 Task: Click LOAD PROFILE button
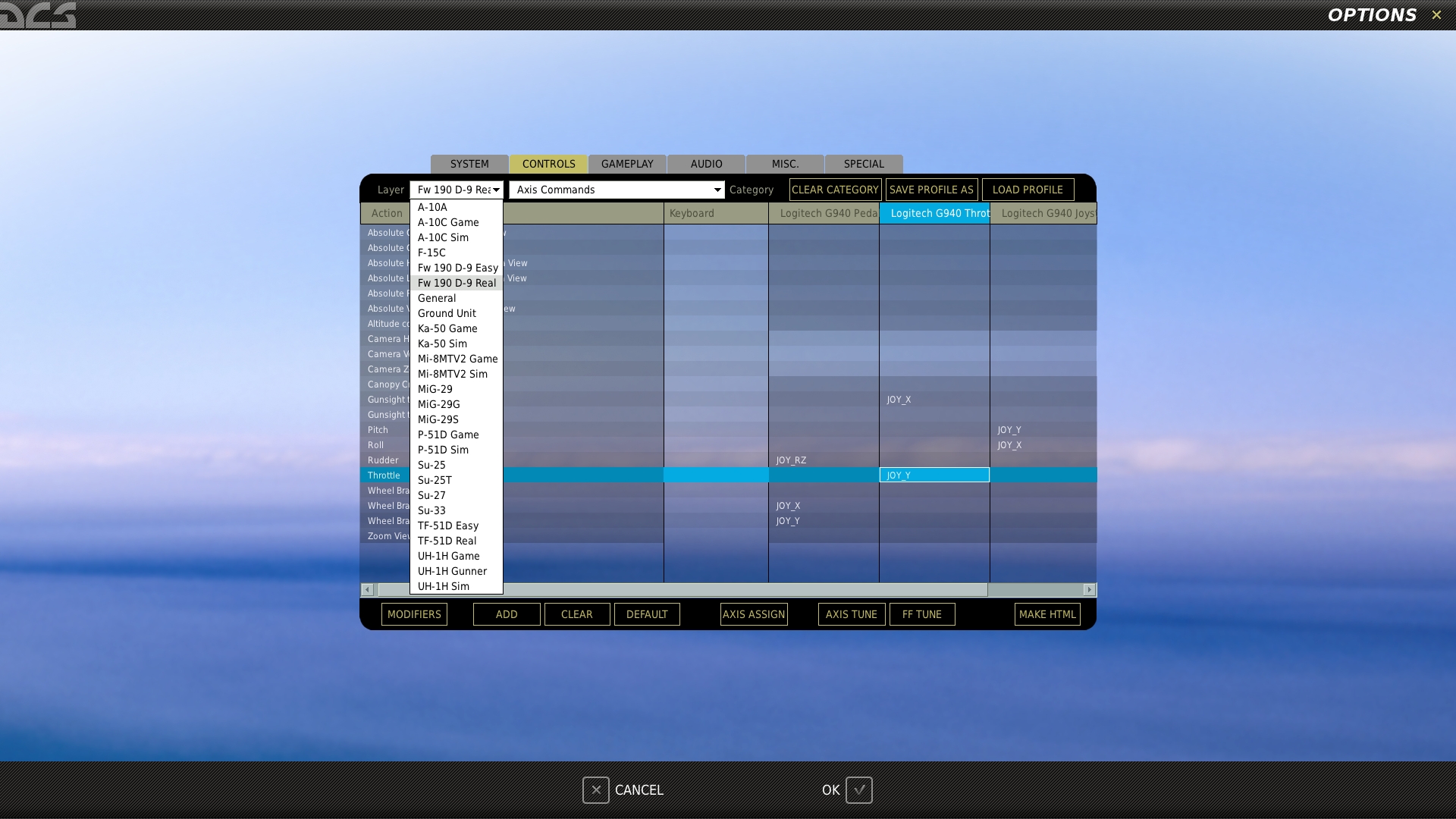[1028, 190]
